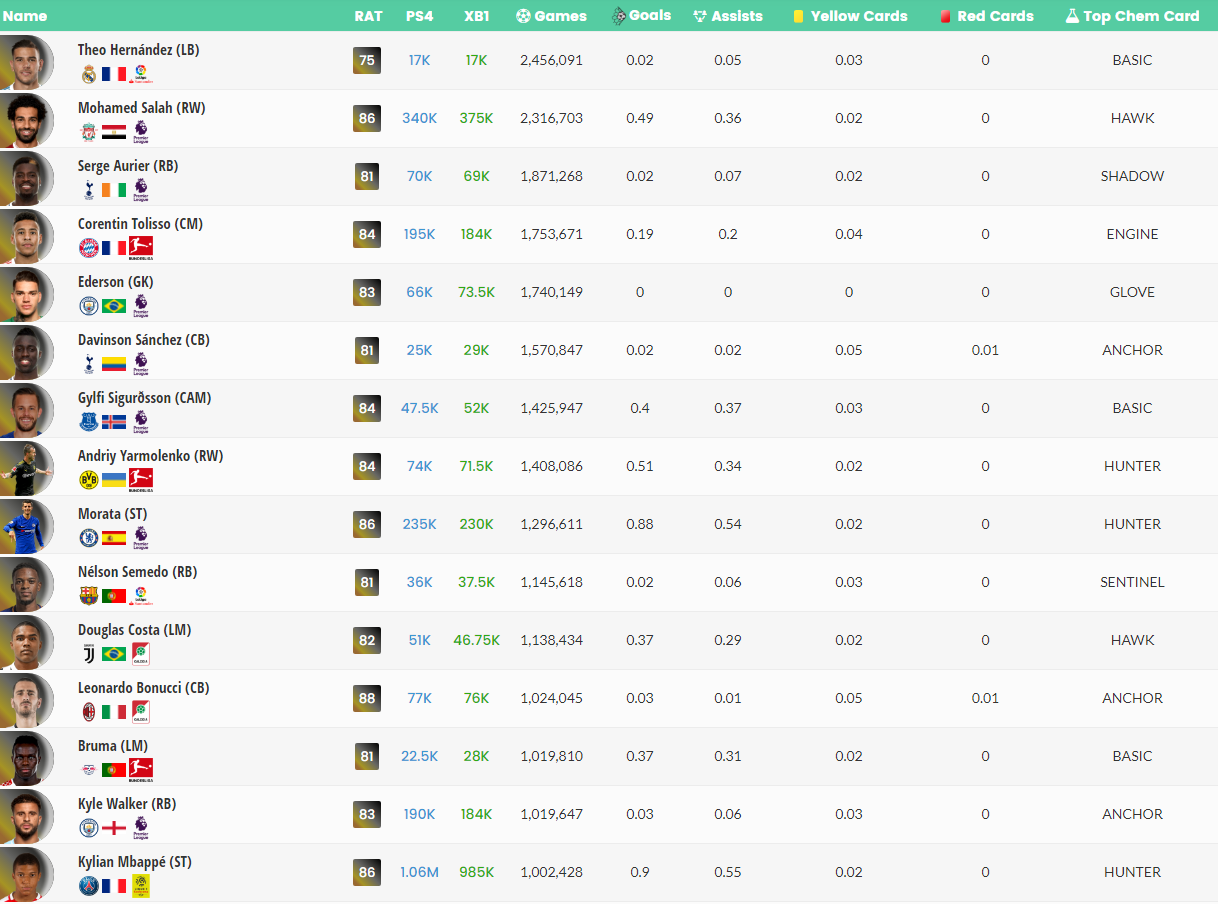Click XB1 price 985K for Kylian Mbappé
The height and width of the screenshot is (904, 1218).
tap(477, 872)
